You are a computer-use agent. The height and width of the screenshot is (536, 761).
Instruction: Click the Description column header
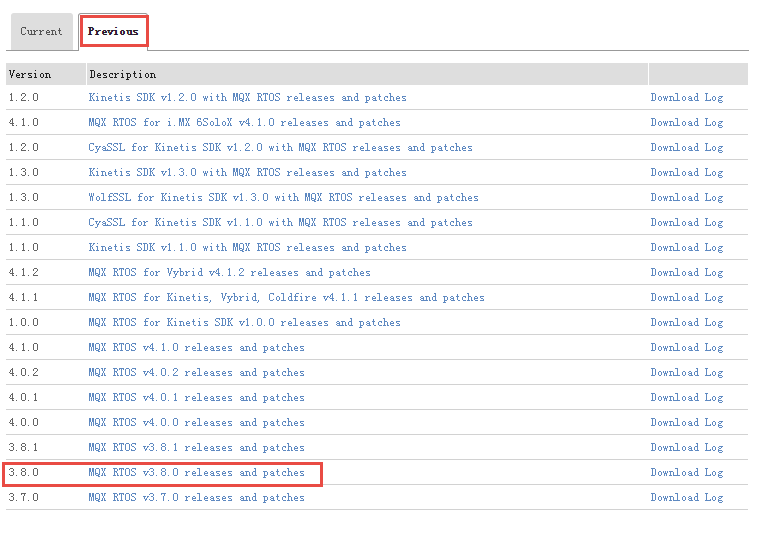pyautogui.click(x=367, y=74)
